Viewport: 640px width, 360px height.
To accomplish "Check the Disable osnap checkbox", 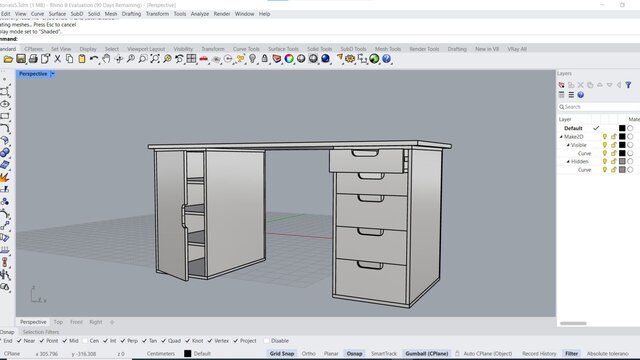I will pyautogui.click(x=267, y=340).
